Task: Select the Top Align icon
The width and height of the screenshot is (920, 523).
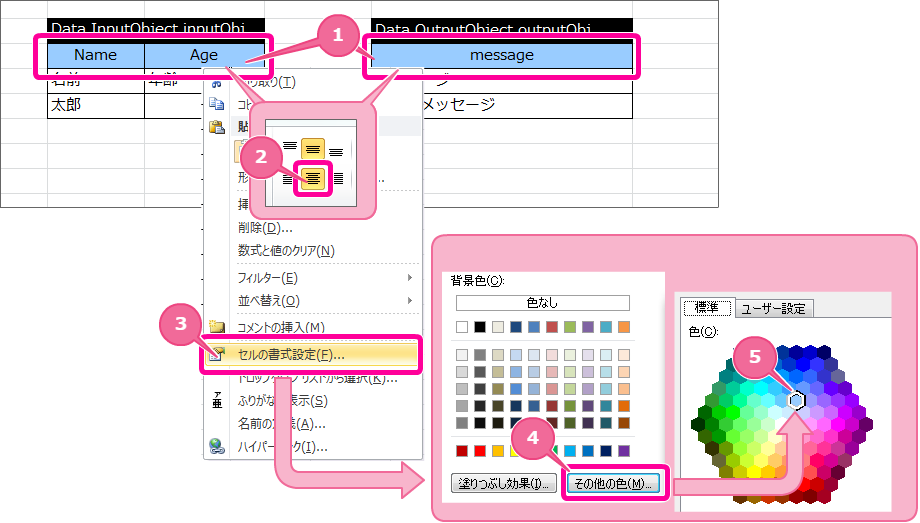Action: 290,146
